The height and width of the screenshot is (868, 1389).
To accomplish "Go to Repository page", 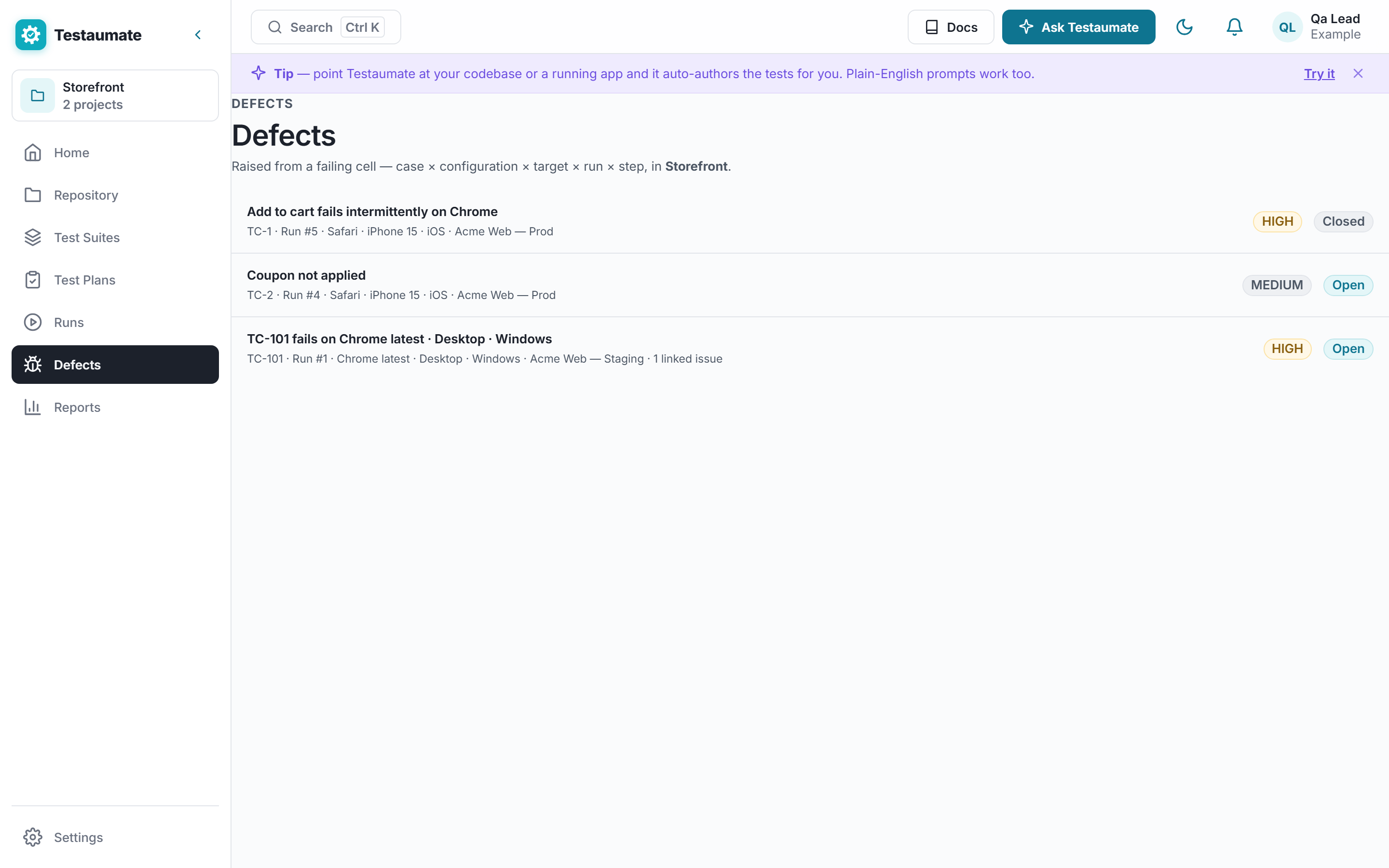I will pos(115,195).
